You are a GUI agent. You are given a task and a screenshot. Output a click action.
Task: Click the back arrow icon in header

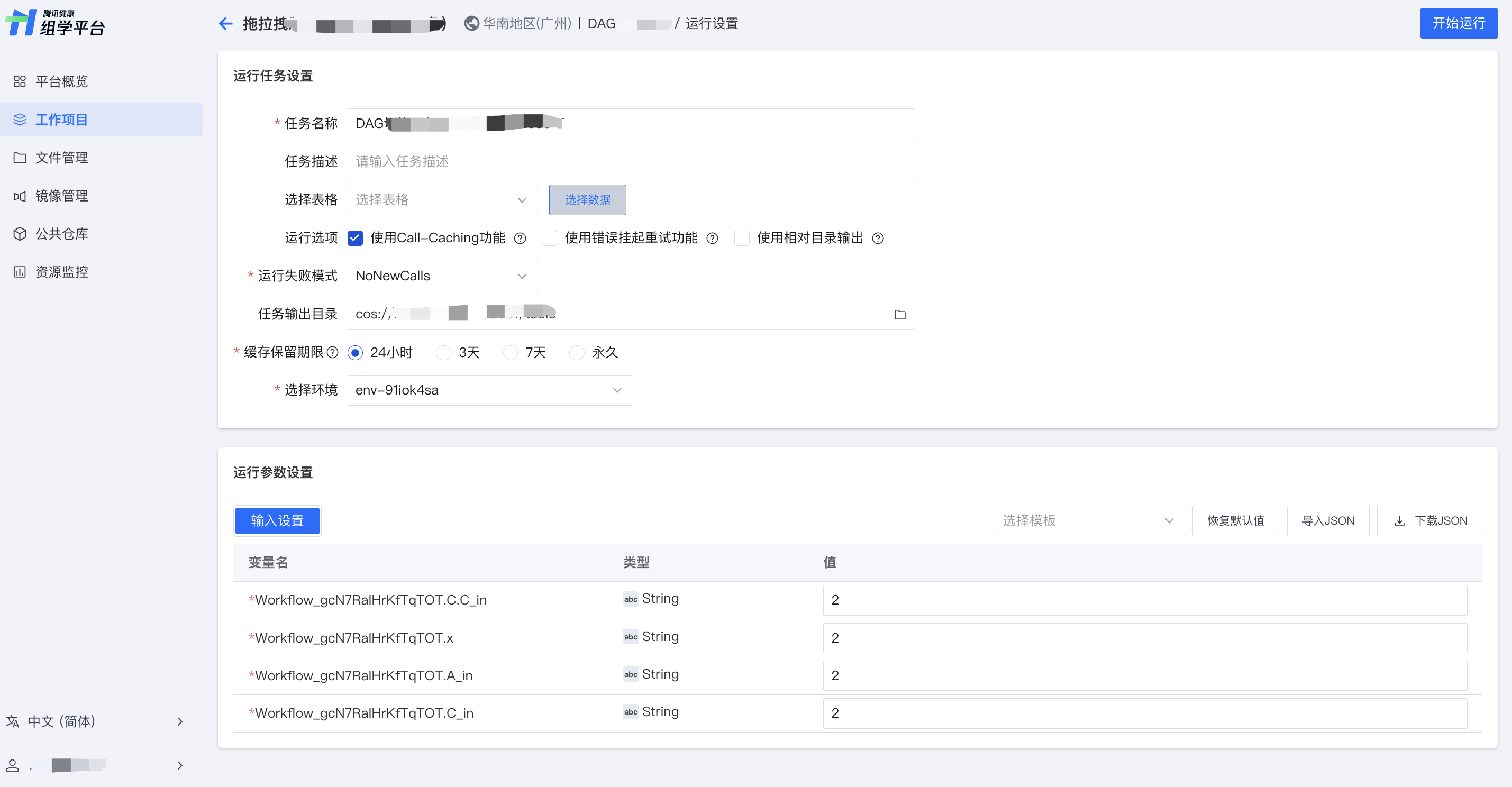(x=225, y=23)
